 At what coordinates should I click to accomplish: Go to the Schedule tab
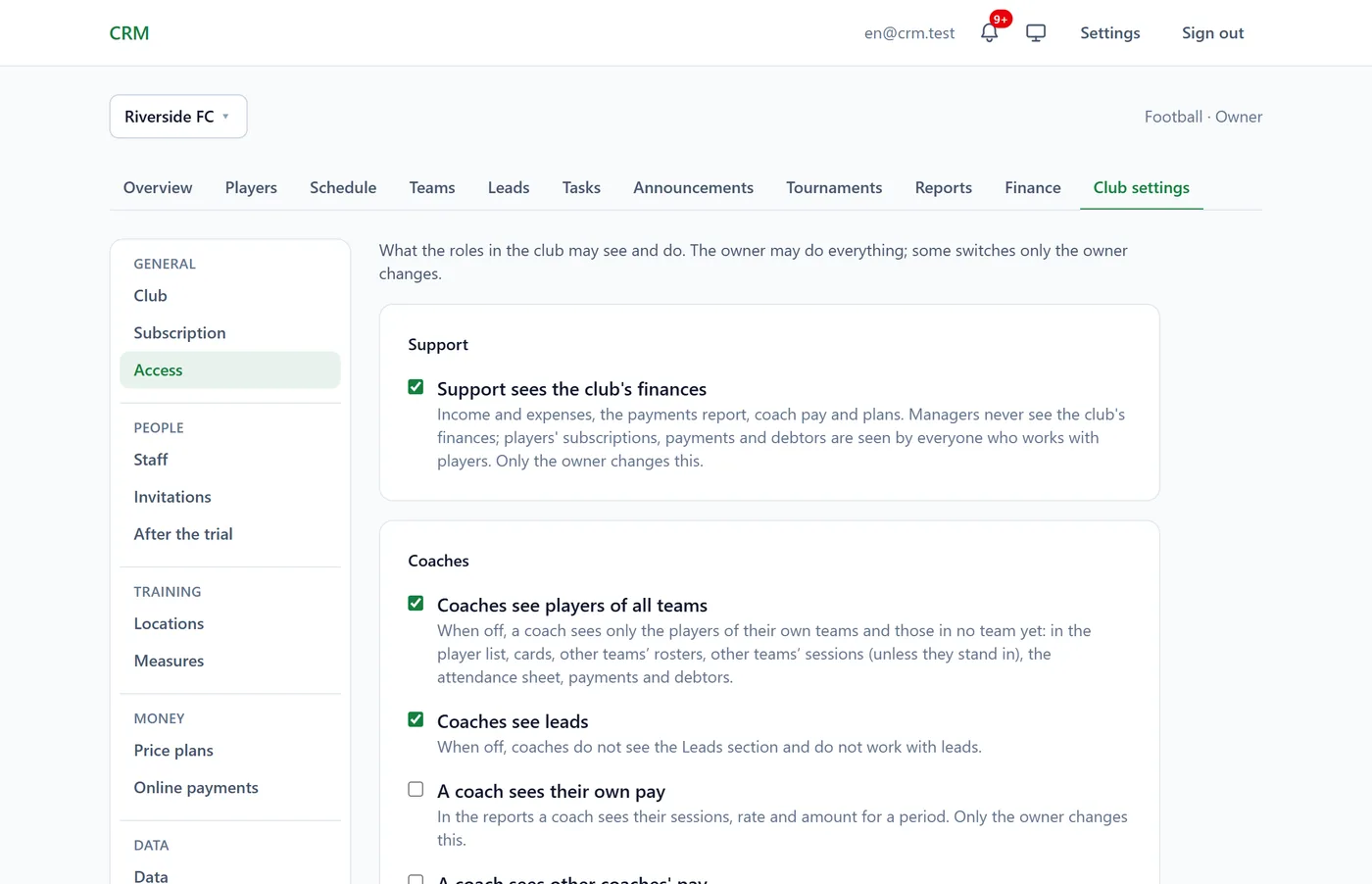click(343, 187)
